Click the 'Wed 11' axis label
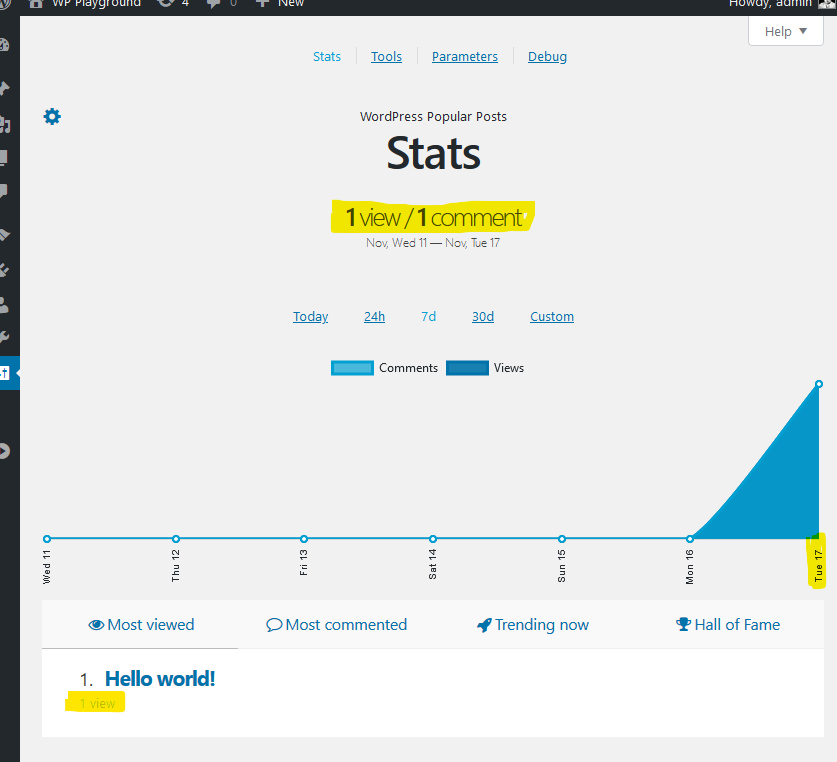Viewport: 837px width, 762px height. (x=46, y=567)
